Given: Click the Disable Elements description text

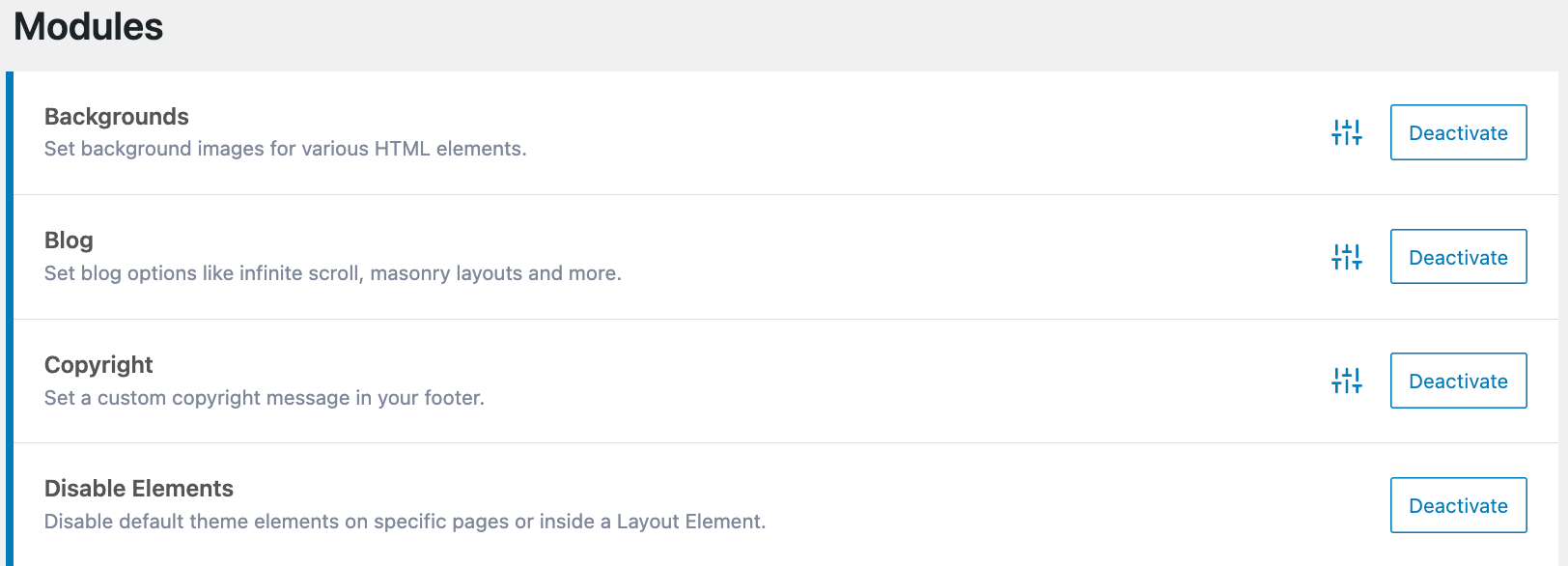Looking at the screenshot, I should coord(405,522).
